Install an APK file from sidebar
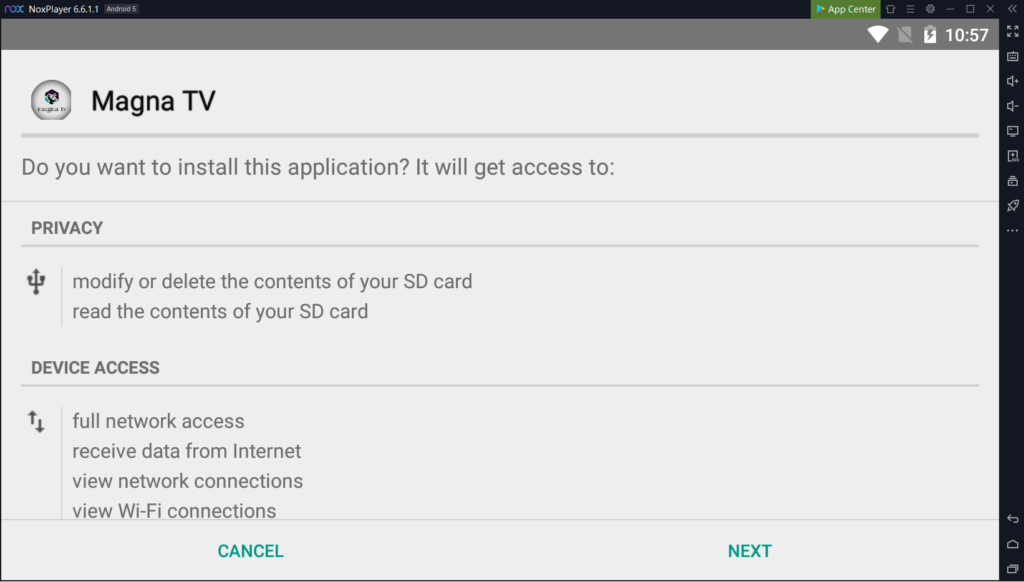Screen dimensions: 1024x582 coord(1012,156)
